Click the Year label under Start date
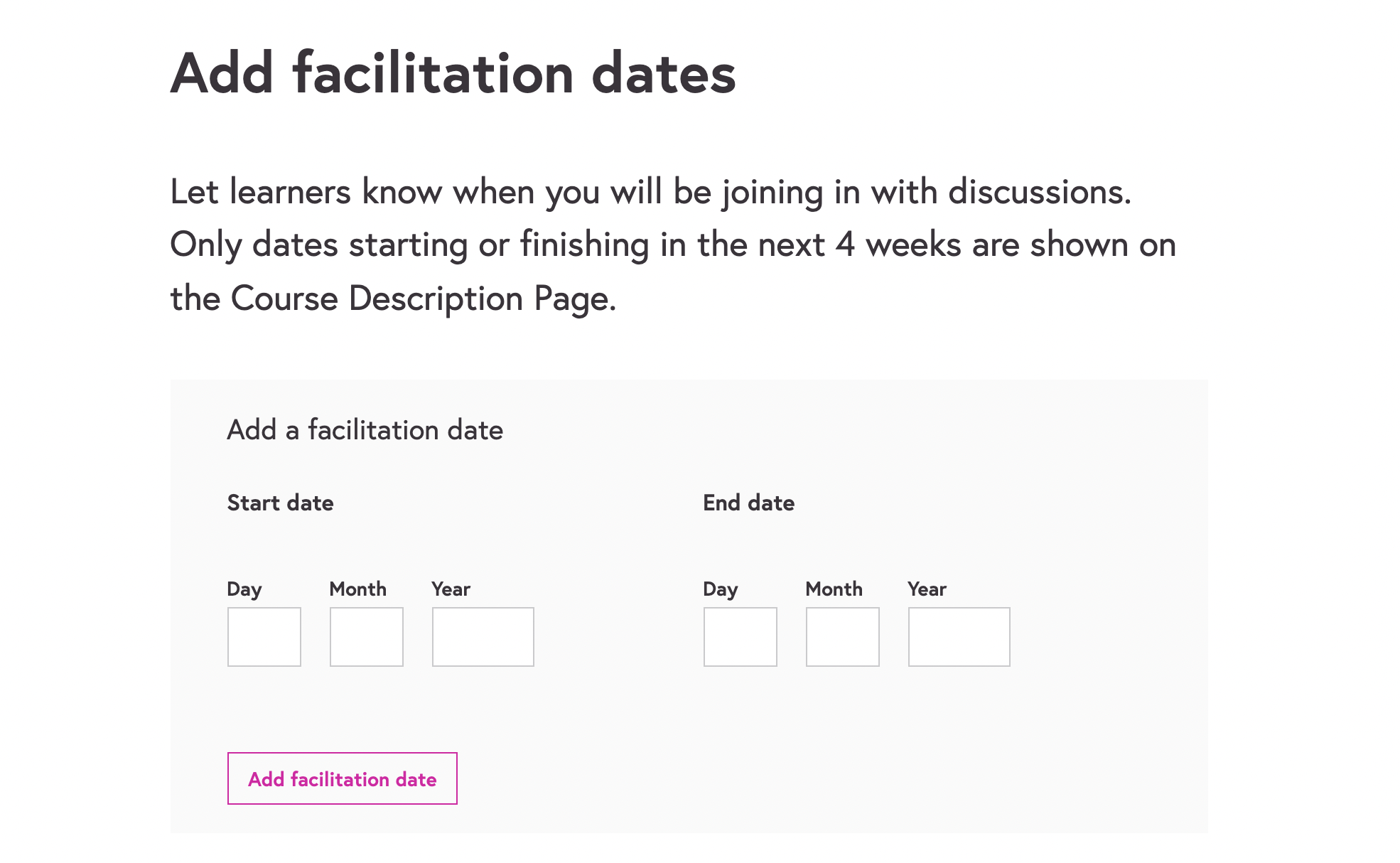The image size is (1400, 863). (x=451, y=589)
